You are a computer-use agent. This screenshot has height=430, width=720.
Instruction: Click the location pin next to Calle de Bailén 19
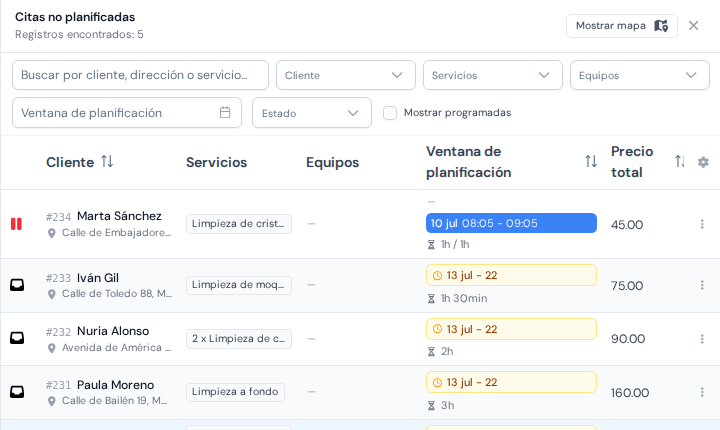point(51,401)
